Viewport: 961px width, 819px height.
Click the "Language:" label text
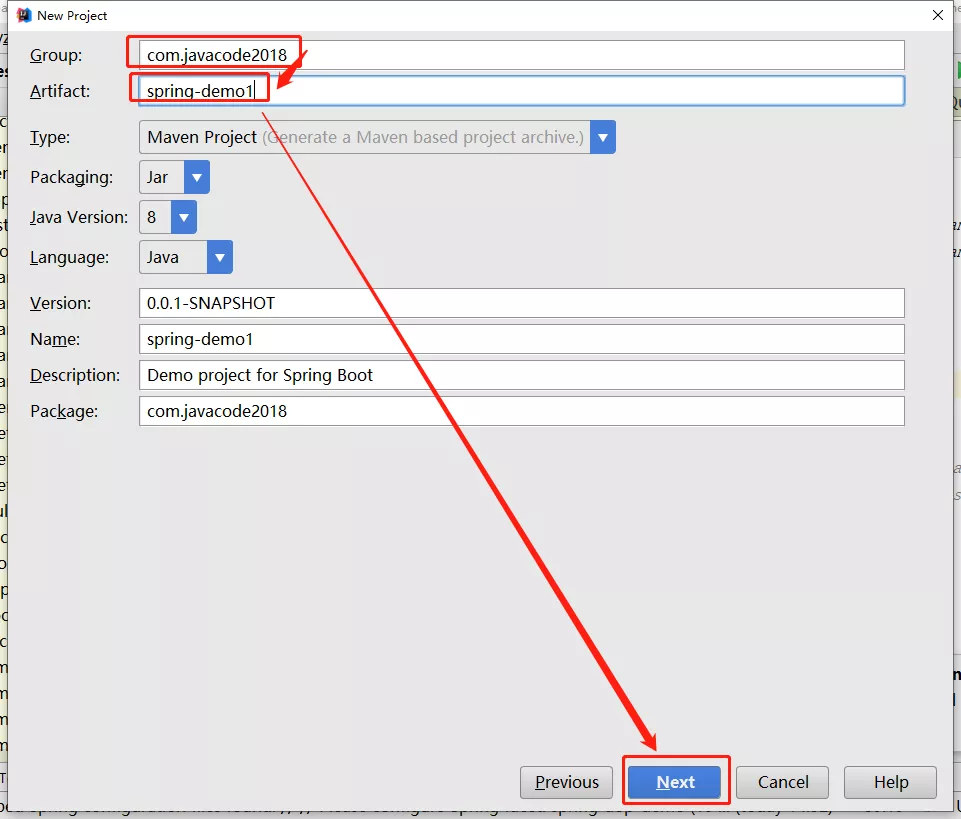point(69,257)
